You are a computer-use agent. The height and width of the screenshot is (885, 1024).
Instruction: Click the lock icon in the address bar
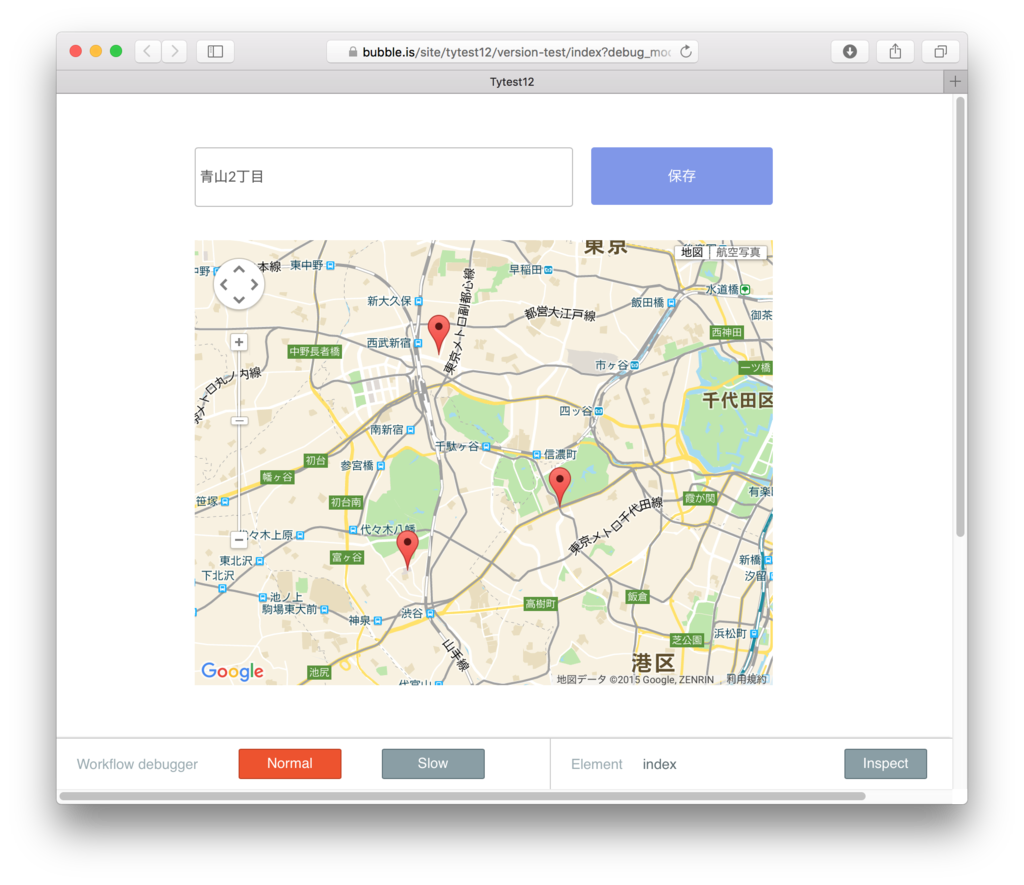click(353, 52)
